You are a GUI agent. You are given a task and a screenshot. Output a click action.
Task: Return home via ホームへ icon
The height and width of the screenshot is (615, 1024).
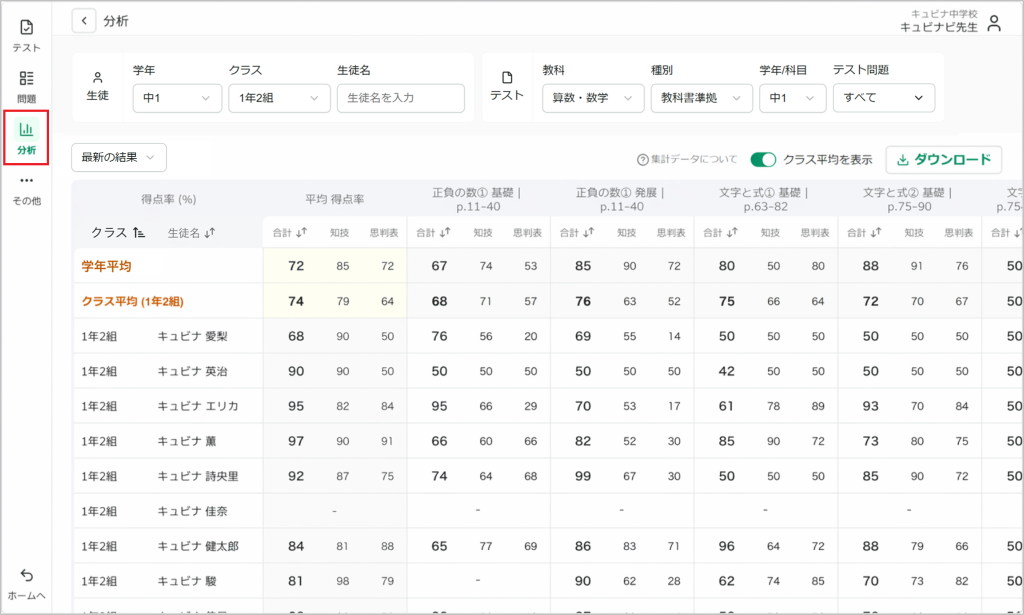tap(26, 584)
